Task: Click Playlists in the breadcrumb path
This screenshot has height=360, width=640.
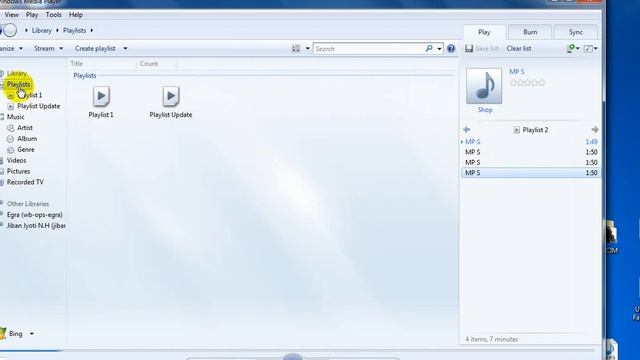Action: tap(74, 31)
